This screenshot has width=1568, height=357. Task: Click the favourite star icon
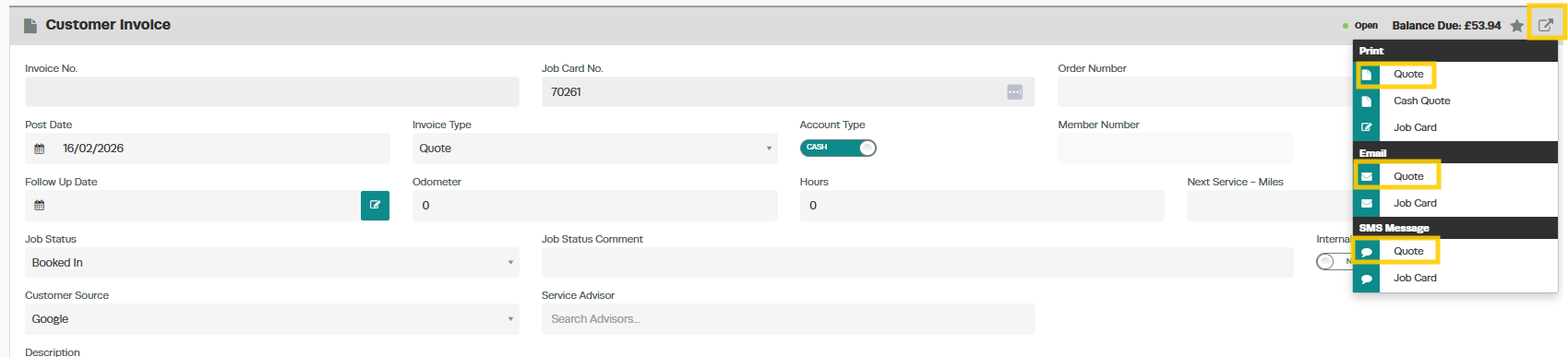(x=1516, y=26)
